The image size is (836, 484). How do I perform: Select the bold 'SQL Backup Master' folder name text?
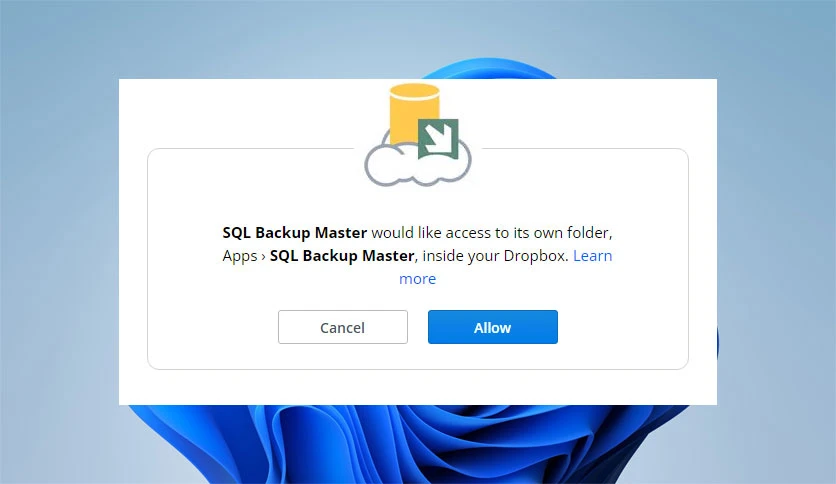point(342,256)
